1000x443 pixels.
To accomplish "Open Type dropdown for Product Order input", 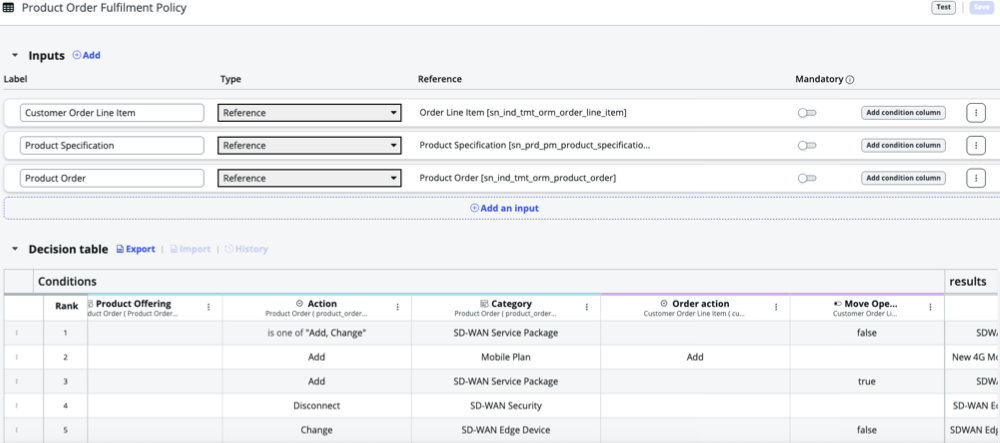I will (309, 178).
